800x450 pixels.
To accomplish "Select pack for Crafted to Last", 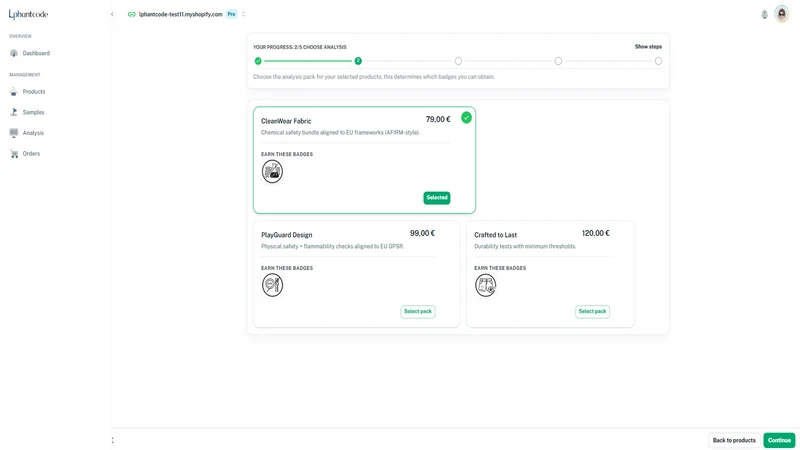I will 592,311.
